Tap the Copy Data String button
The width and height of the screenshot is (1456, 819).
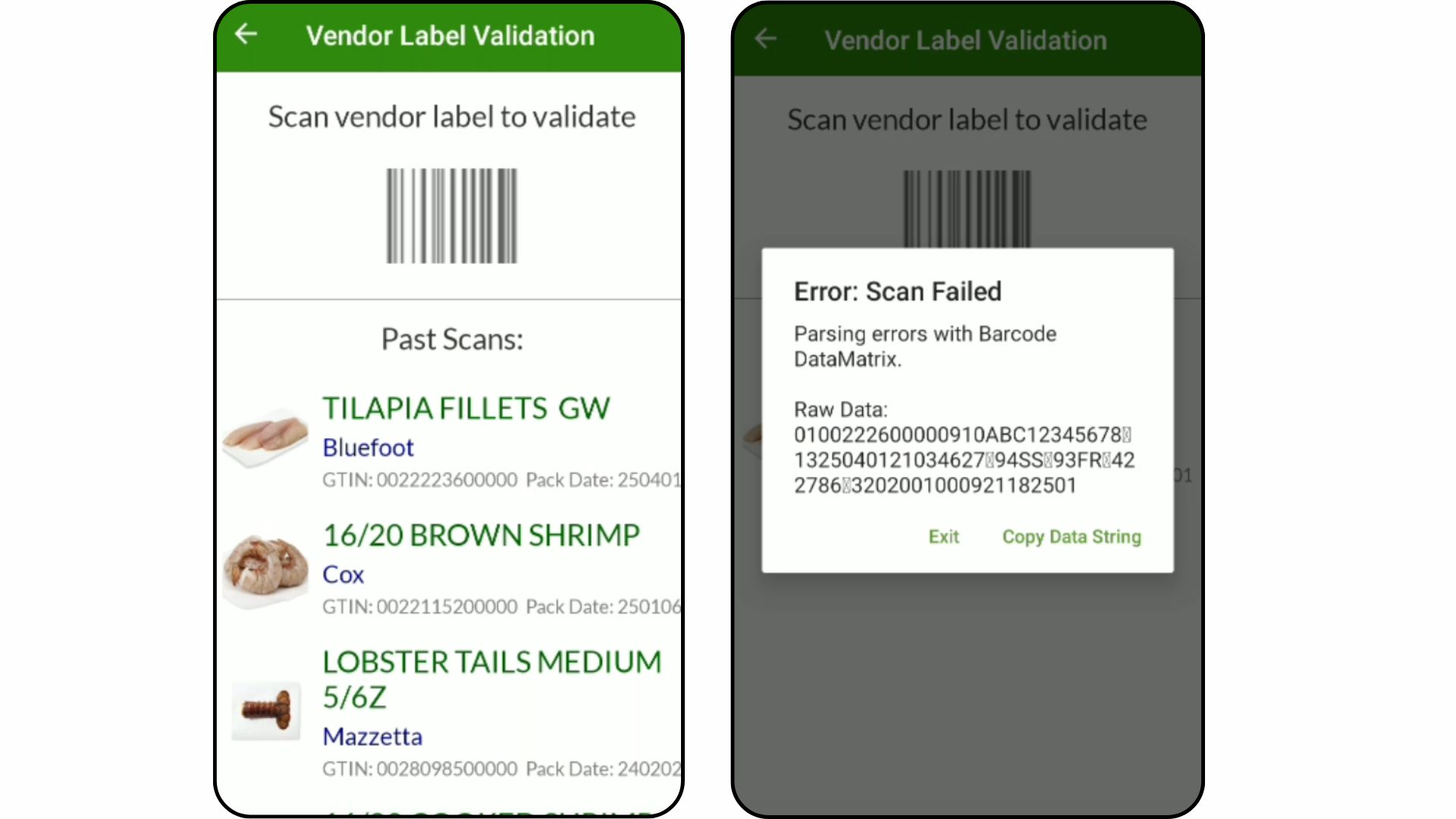click(x=1070, y=537)
